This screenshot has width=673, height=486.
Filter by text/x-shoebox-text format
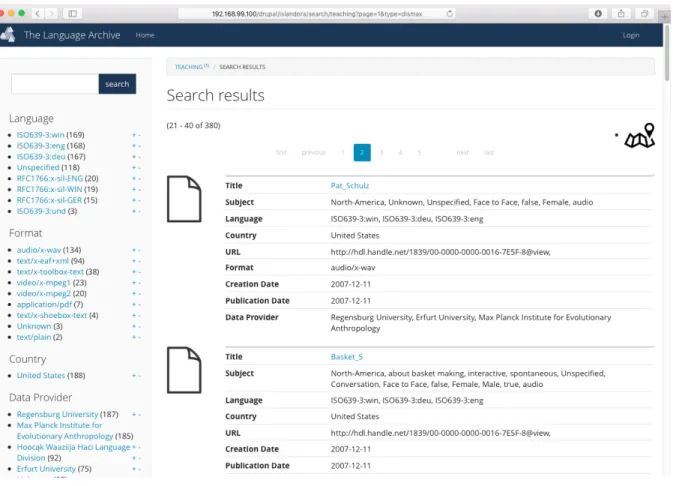[52, 316]
